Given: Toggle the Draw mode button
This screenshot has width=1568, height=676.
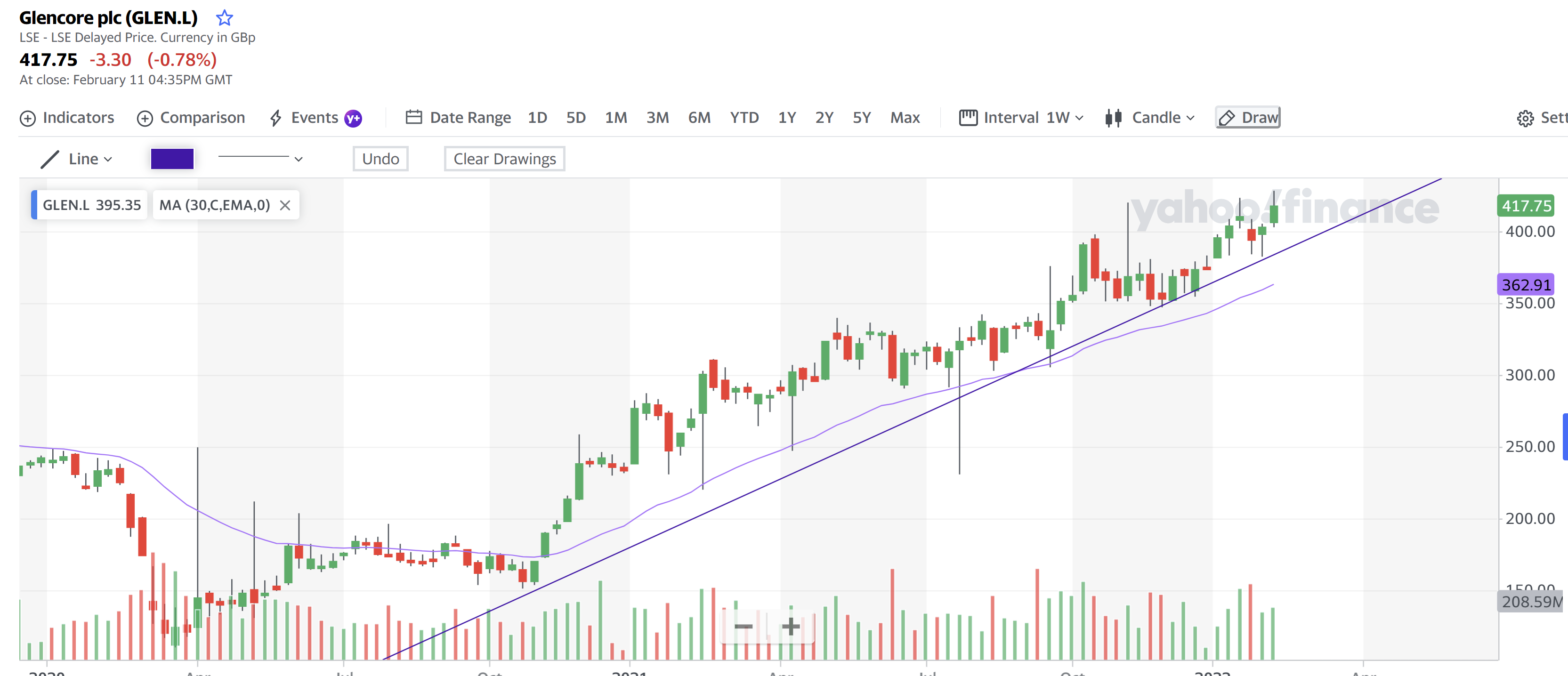Looking at the screenshot, I should tap(1248, 117).
